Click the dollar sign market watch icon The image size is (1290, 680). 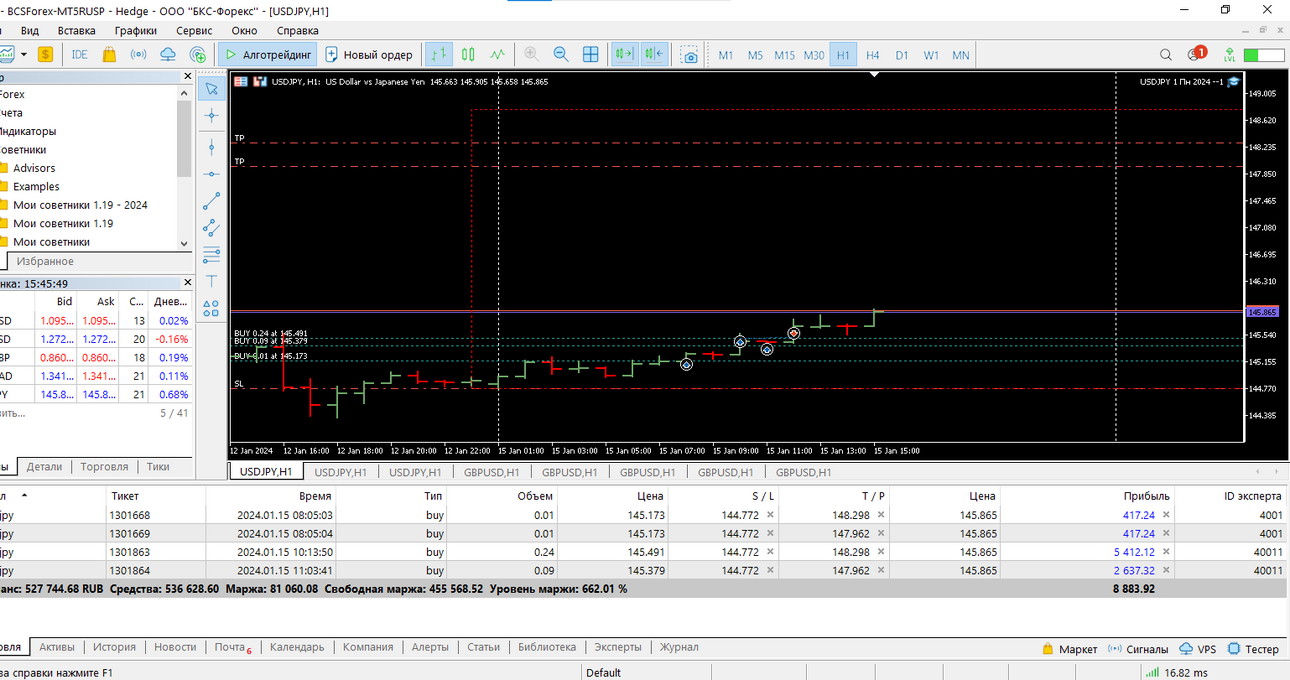click(x=45, y=54)
